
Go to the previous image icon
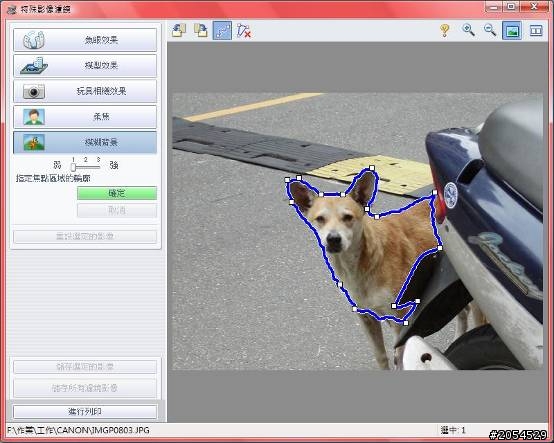pyautogui.click(x=179, y=30)
